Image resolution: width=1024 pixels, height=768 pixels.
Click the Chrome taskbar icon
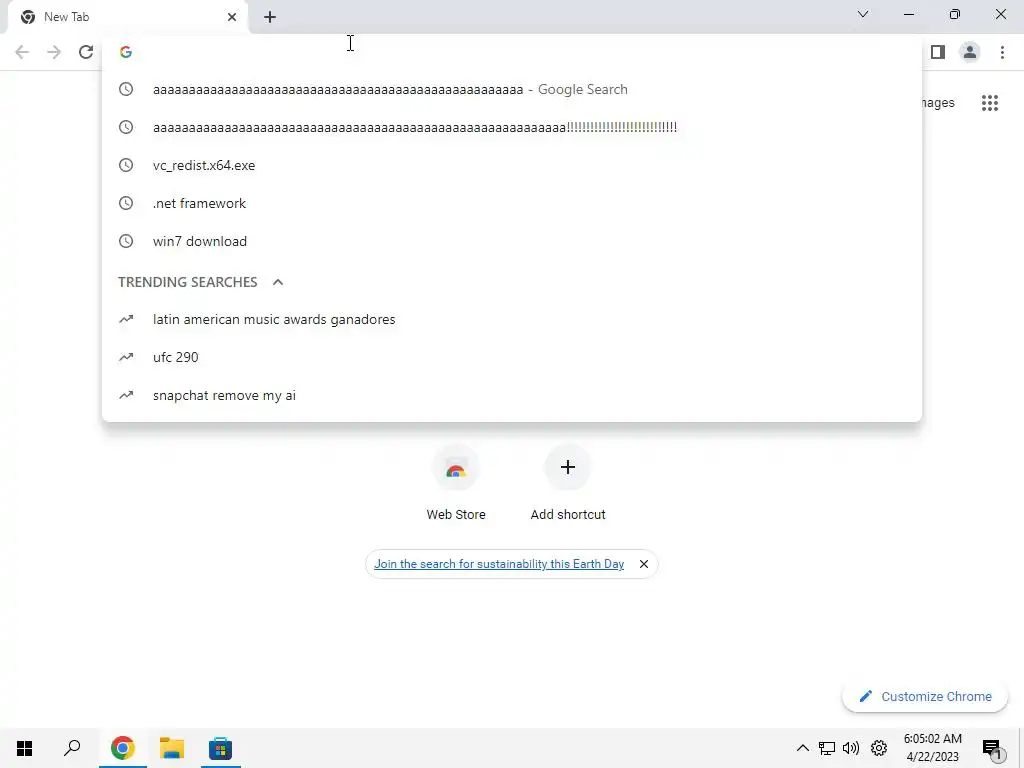coord(122,748)
